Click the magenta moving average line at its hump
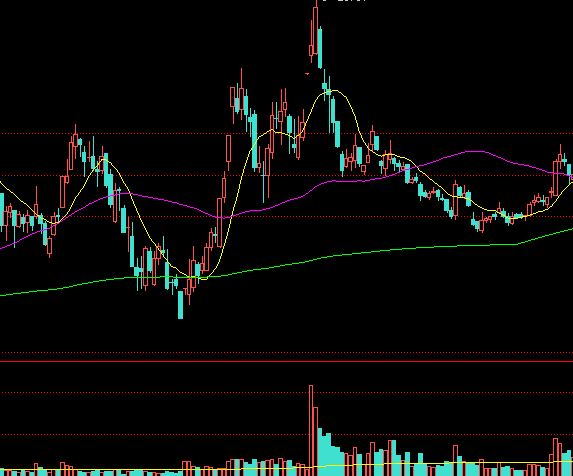Screen dimensions: 573x476 coord(475,151)
